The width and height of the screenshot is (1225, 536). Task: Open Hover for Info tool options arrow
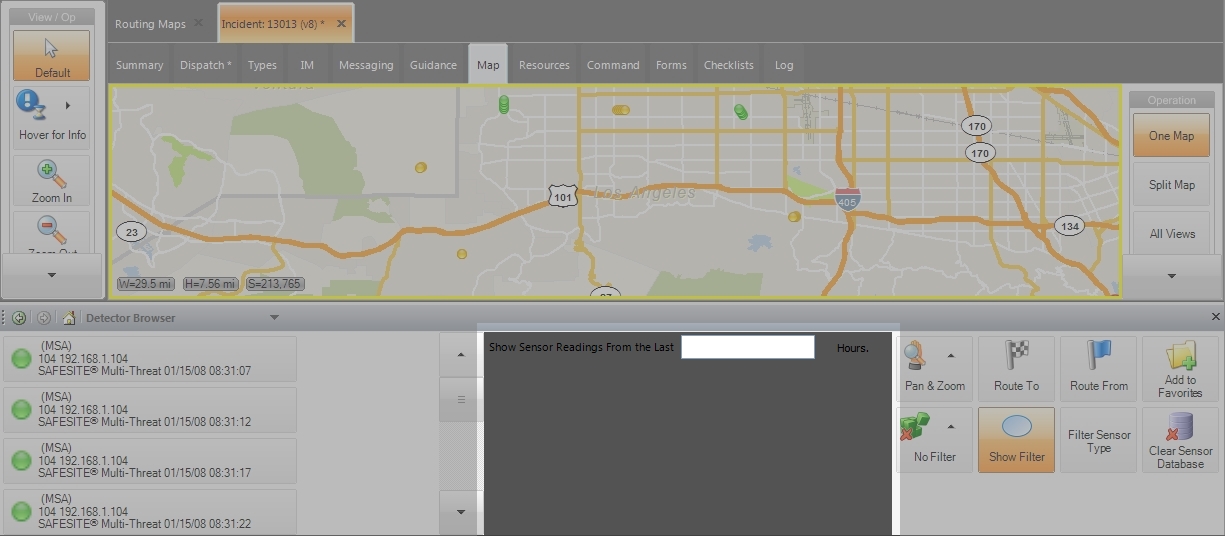[x=68, y=104]
